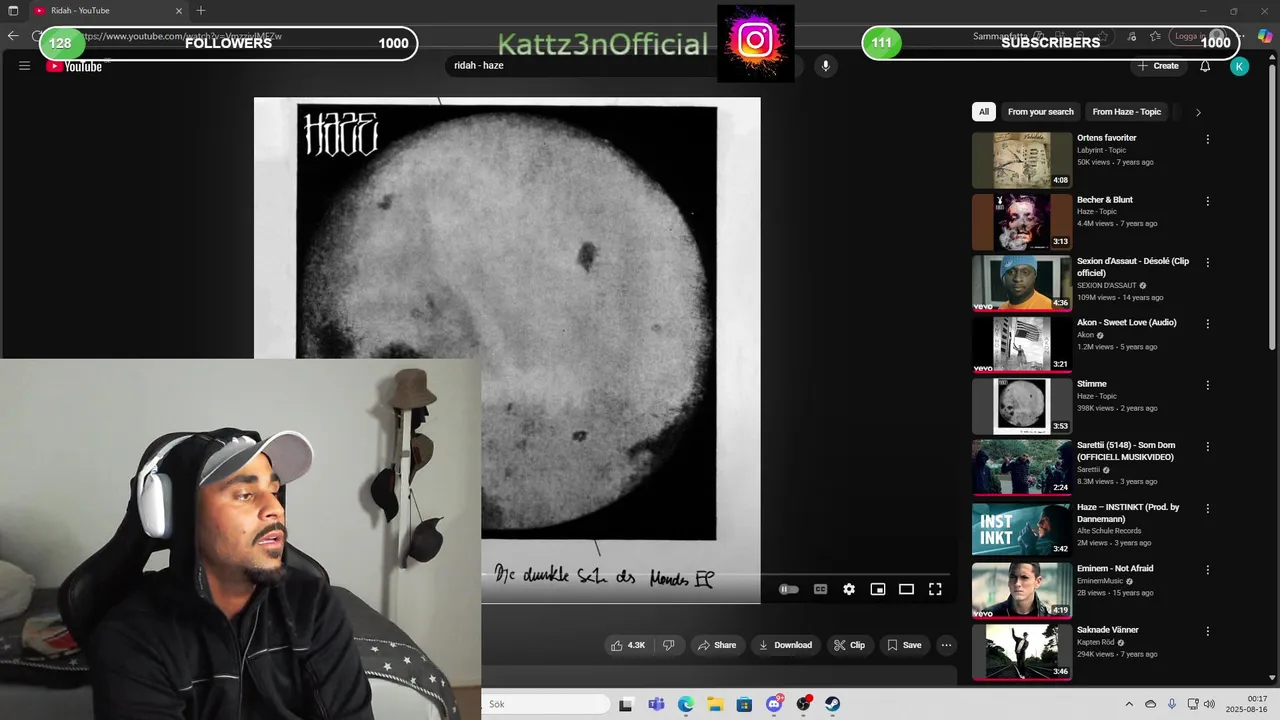
Task: Open 'Haze – INSTINKT' video title
Action: [x=1128, y=513]
